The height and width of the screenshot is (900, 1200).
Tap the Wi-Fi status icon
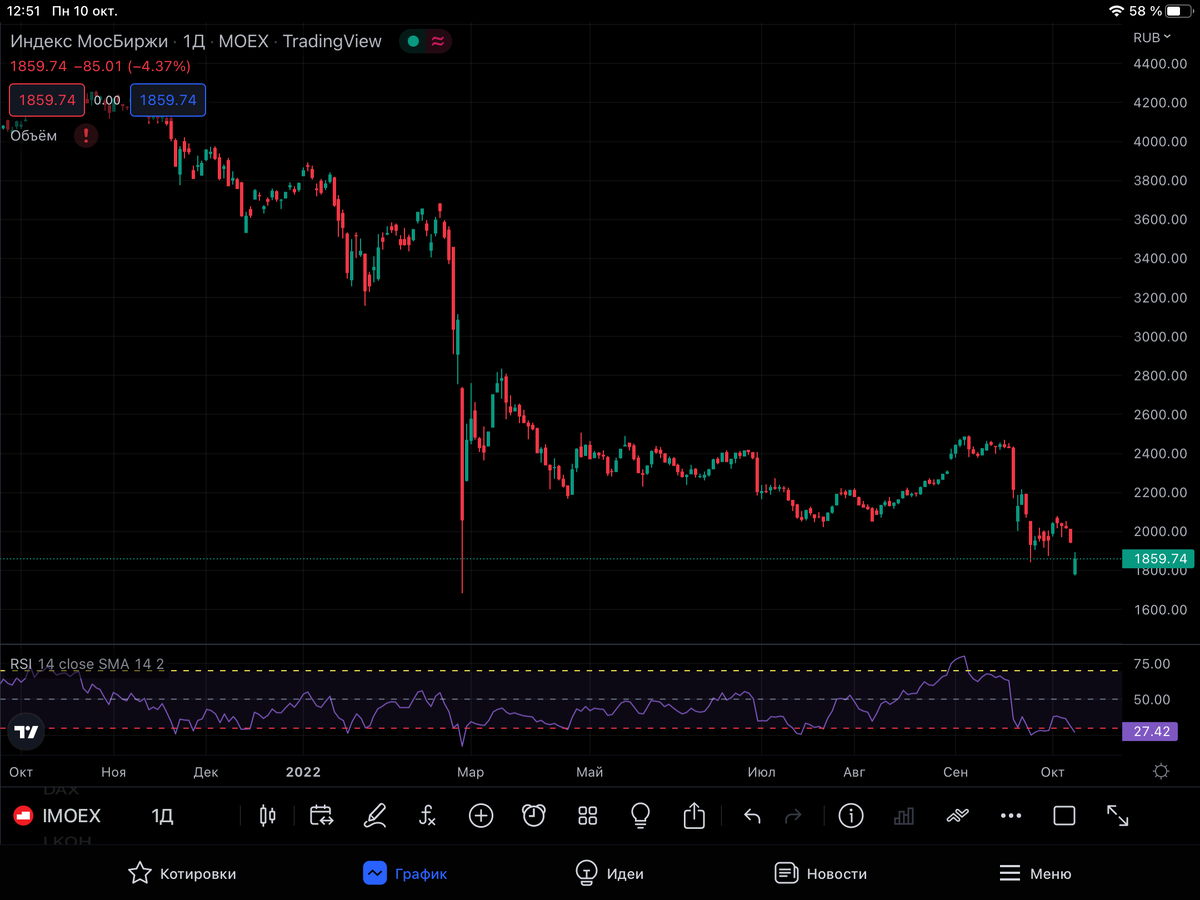(1116, 11)
